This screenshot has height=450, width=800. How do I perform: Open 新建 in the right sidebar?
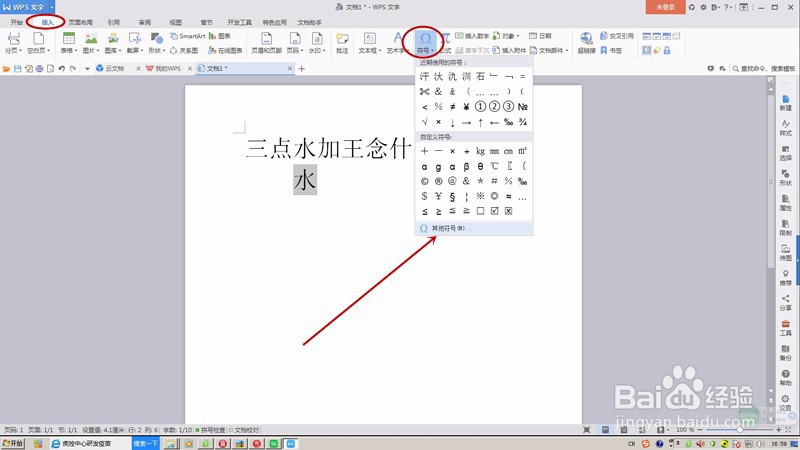point(786,103)
